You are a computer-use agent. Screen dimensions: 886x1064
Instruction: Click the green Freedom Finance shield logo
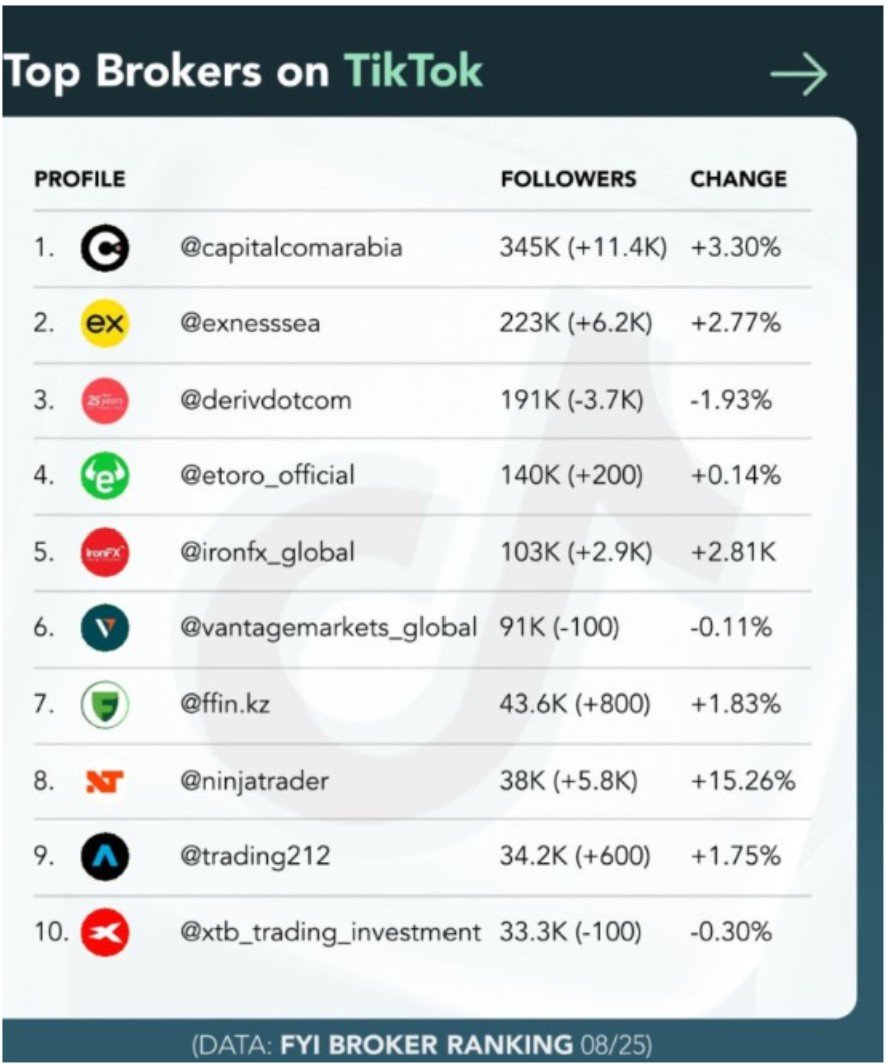tap(104, 705)
